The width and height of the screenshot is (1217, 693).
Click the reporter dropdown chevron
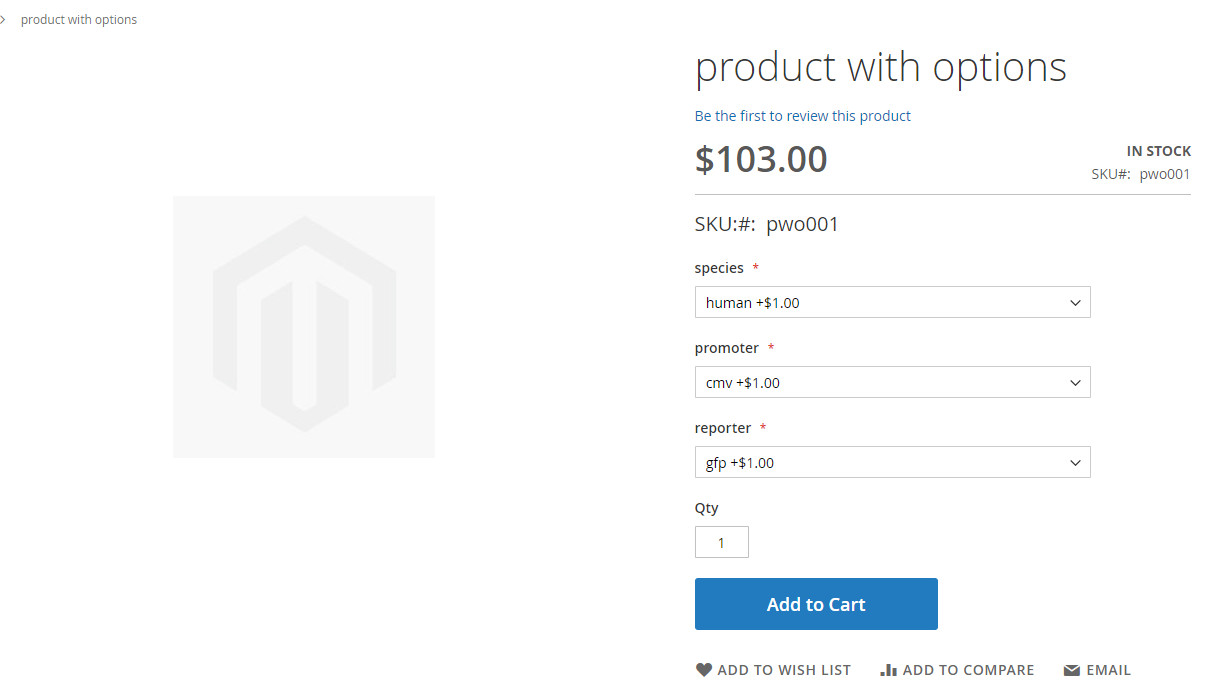pyautogui.click(x=1075, y=462)
